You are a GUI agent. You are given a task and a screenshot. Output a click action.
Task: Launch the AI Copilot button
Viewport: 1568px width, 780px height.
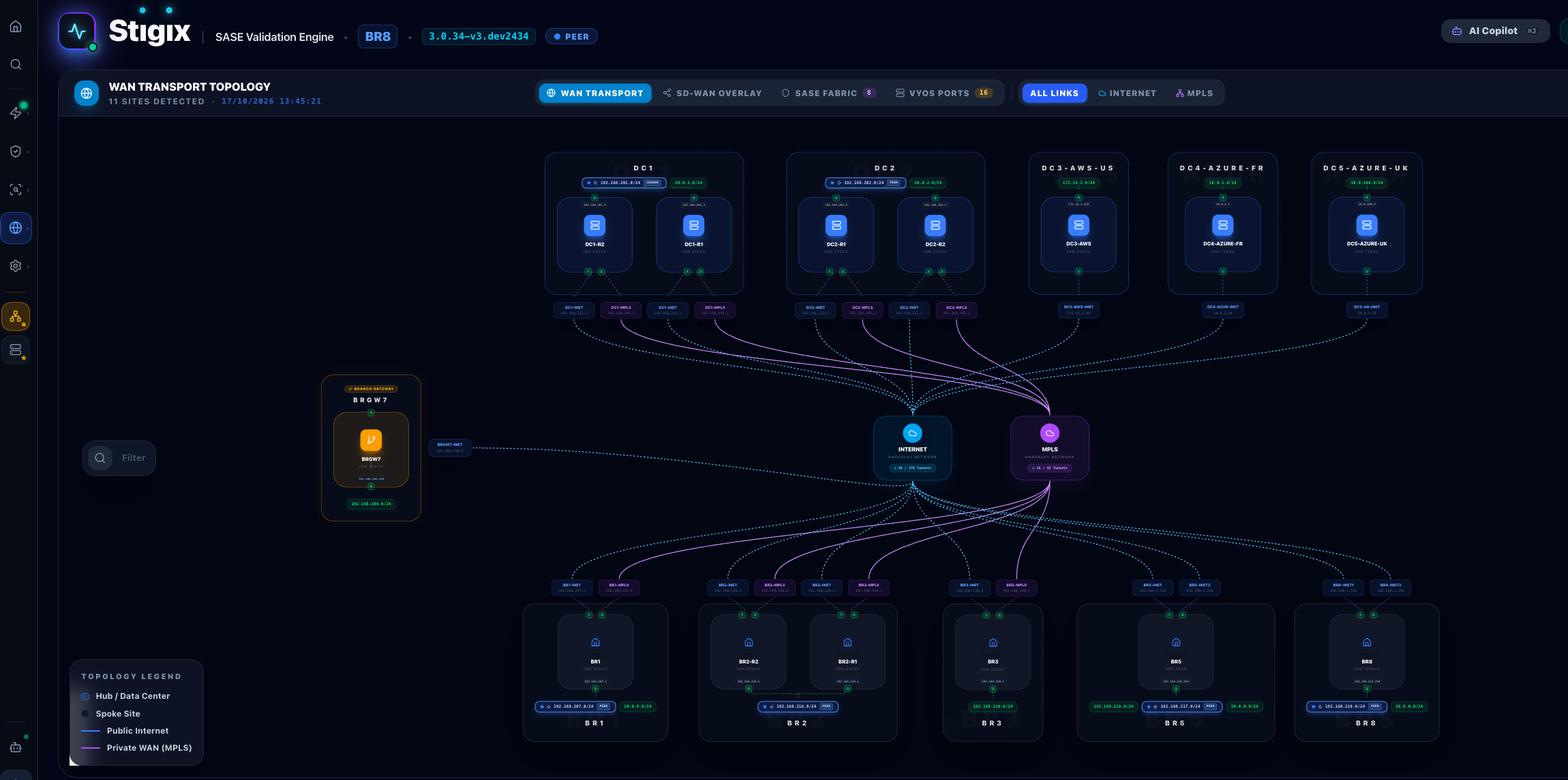tap(1495, 31)
